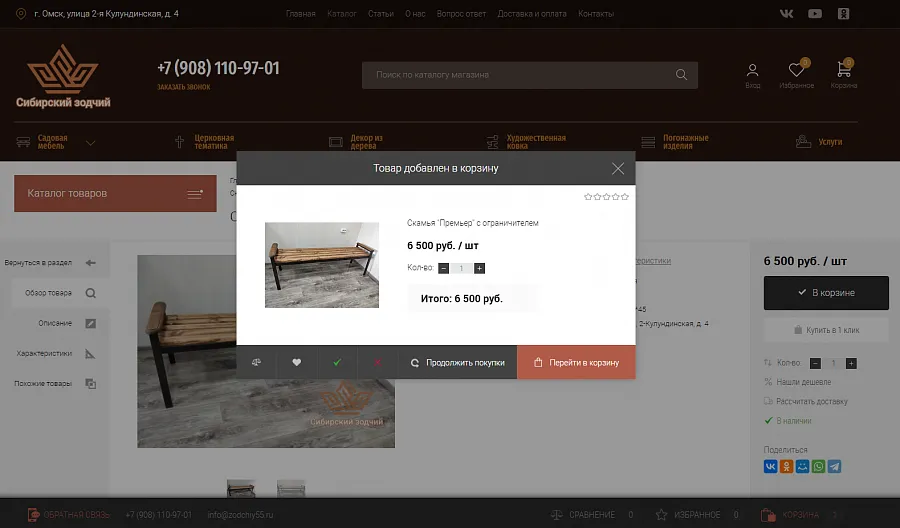
Task: Click Вернуться в раздел back arrow
Action: tap(91, 263)
